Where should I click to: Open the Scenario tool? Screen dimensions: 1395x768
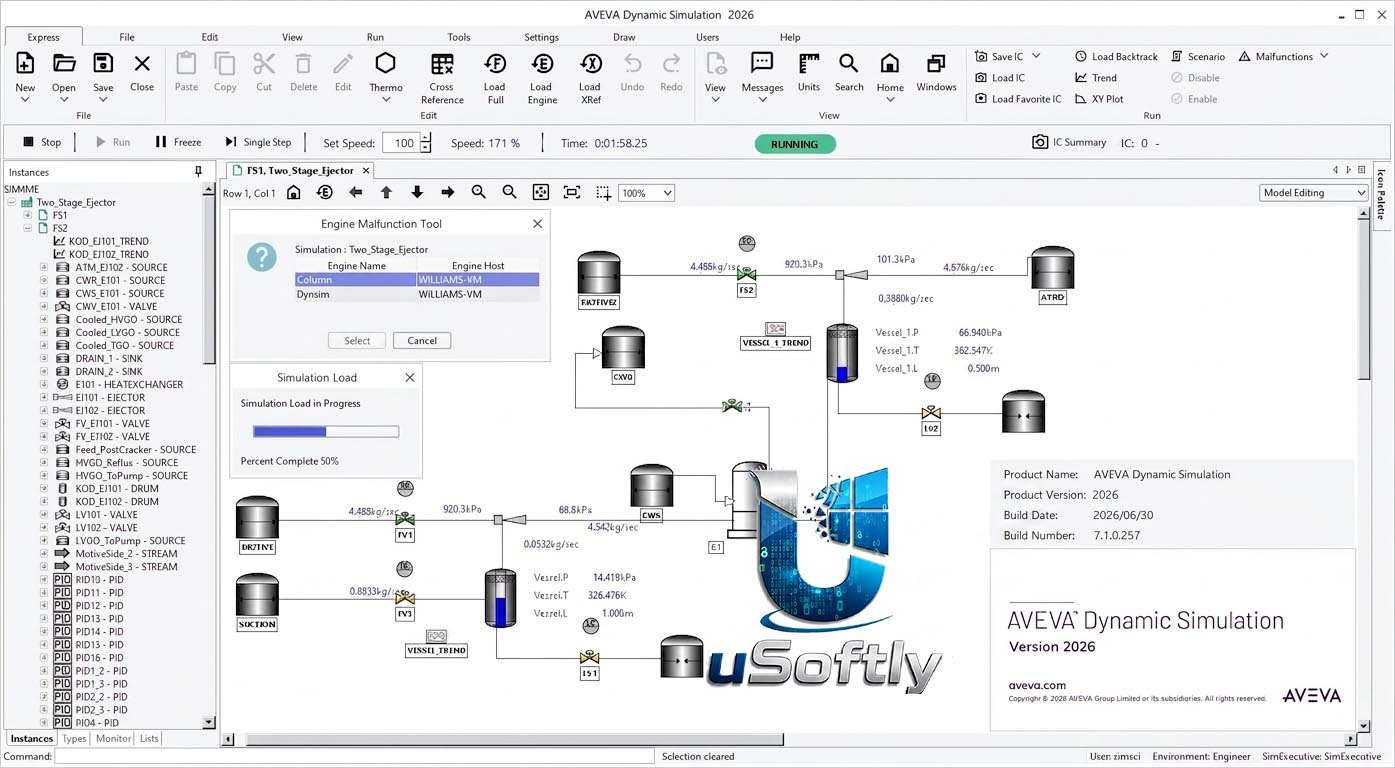tap(1198, 57)
